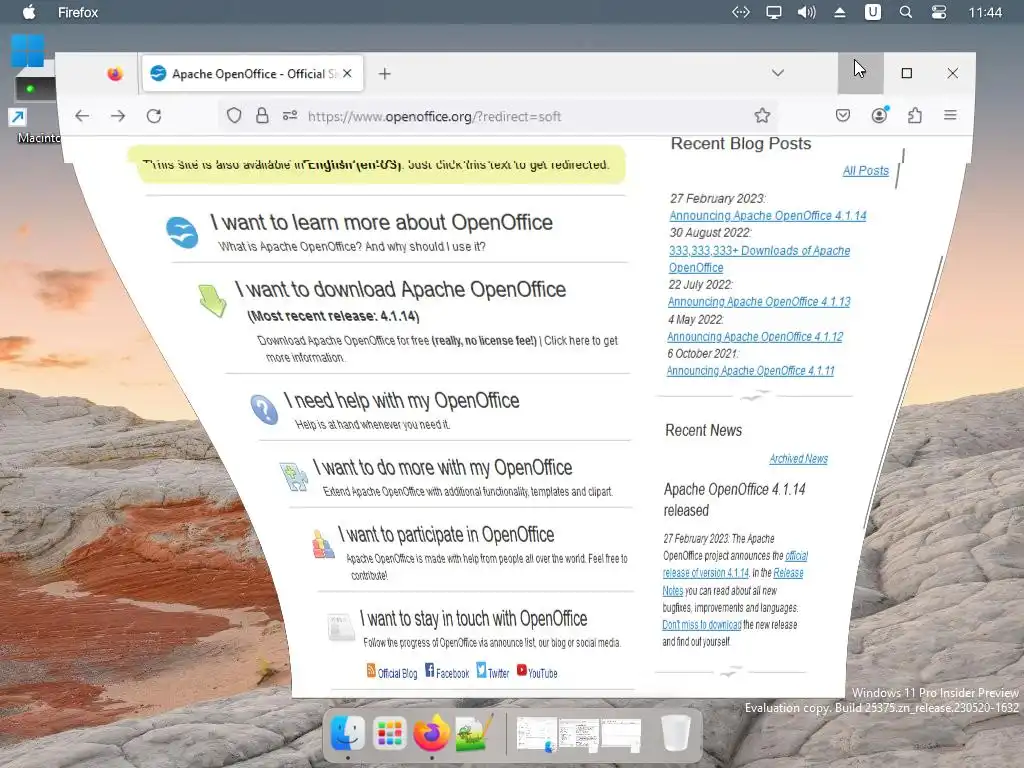Click the volume speaker icon in menu bar
The height and width of the screenshot is (768, 1024).
(807, 12)
